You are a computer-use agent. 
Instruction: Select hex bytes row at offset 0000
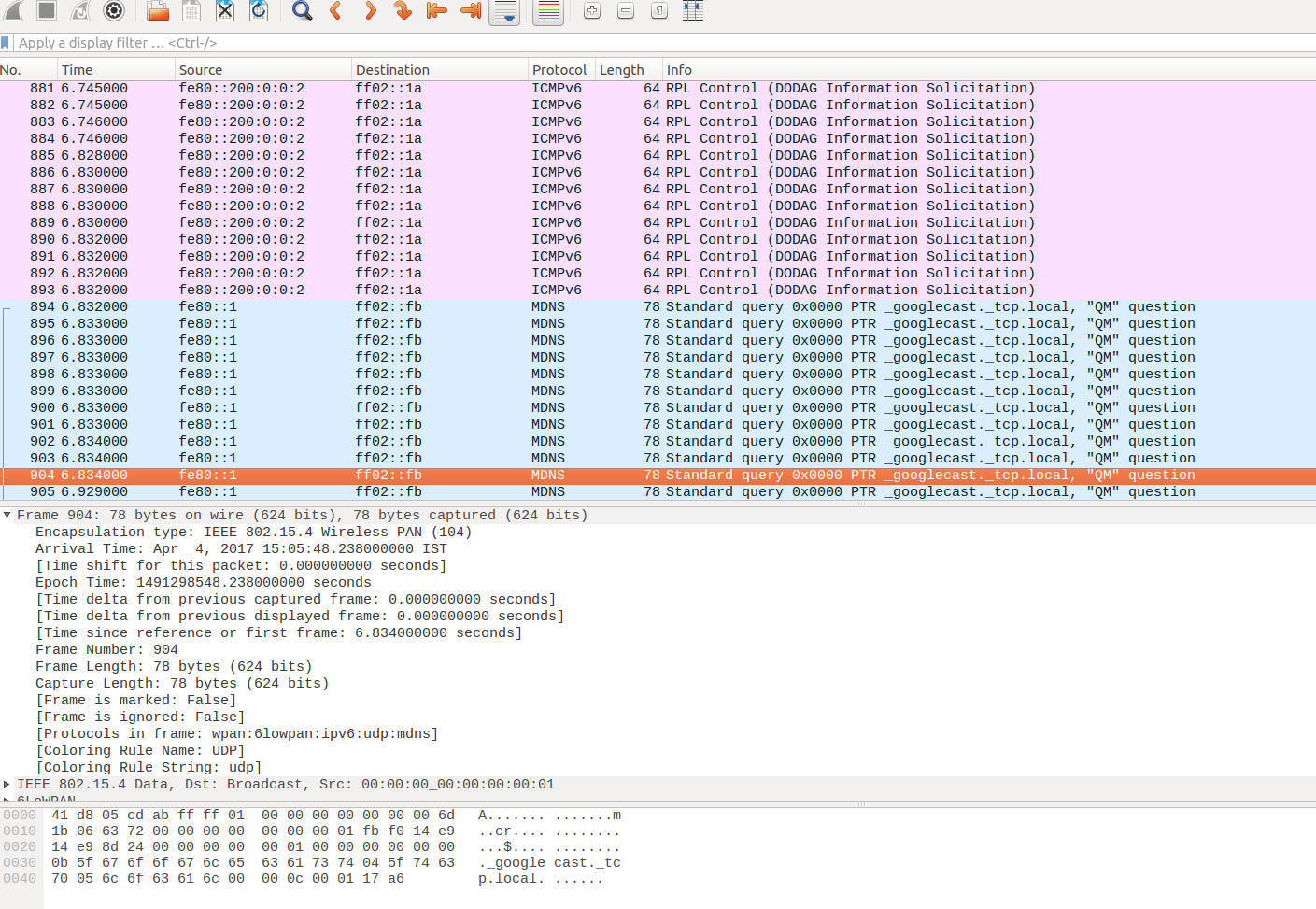253,816
